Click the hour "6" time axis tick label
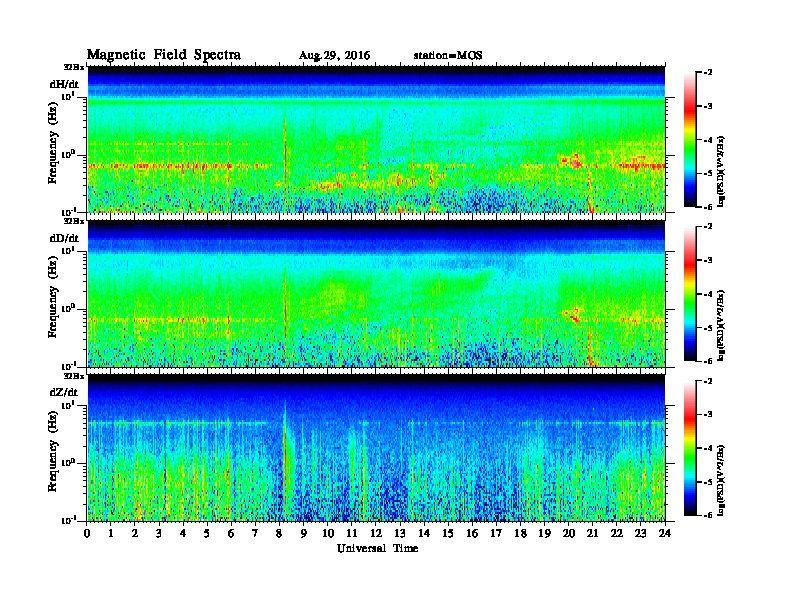Image resolution: width=792 pixels, height=612 pixels. click(x=231, y=534)
